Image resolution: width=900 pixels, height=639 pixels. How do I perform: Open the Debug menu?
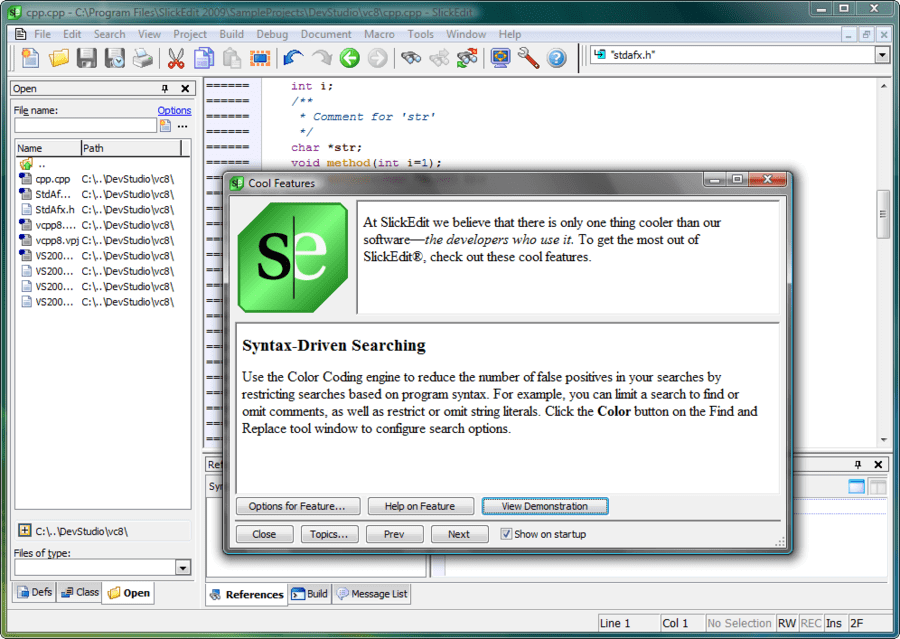(x=272, y=34)
